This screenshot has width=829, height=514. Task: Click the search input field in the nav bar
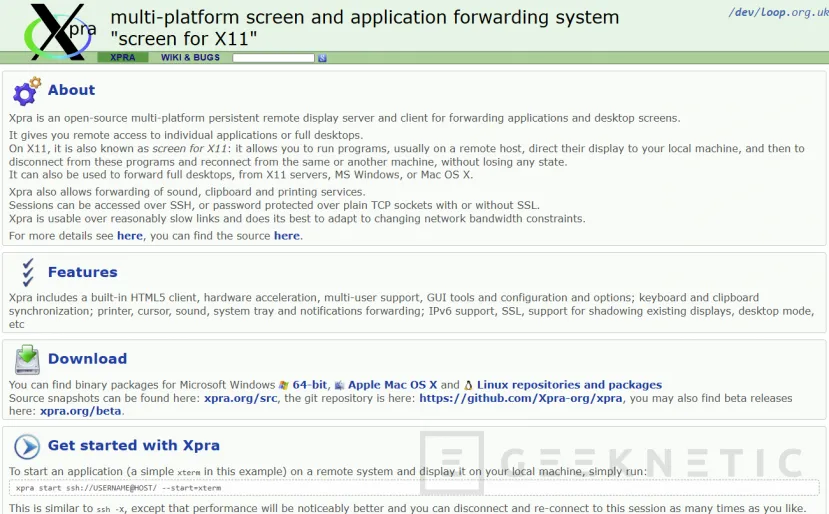pyautogui.click(x=273, y=58)
